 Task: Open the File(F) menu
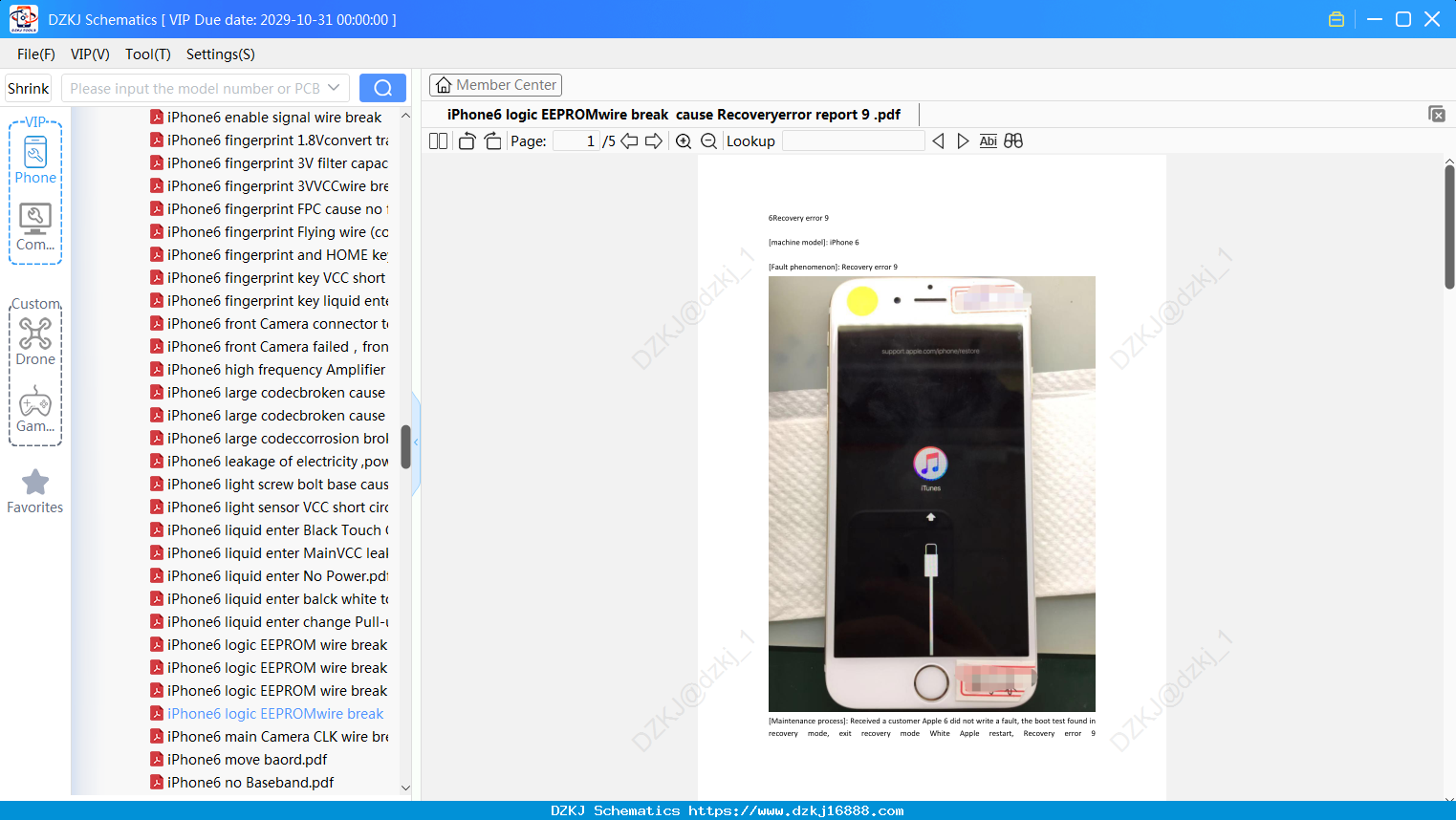36,54
